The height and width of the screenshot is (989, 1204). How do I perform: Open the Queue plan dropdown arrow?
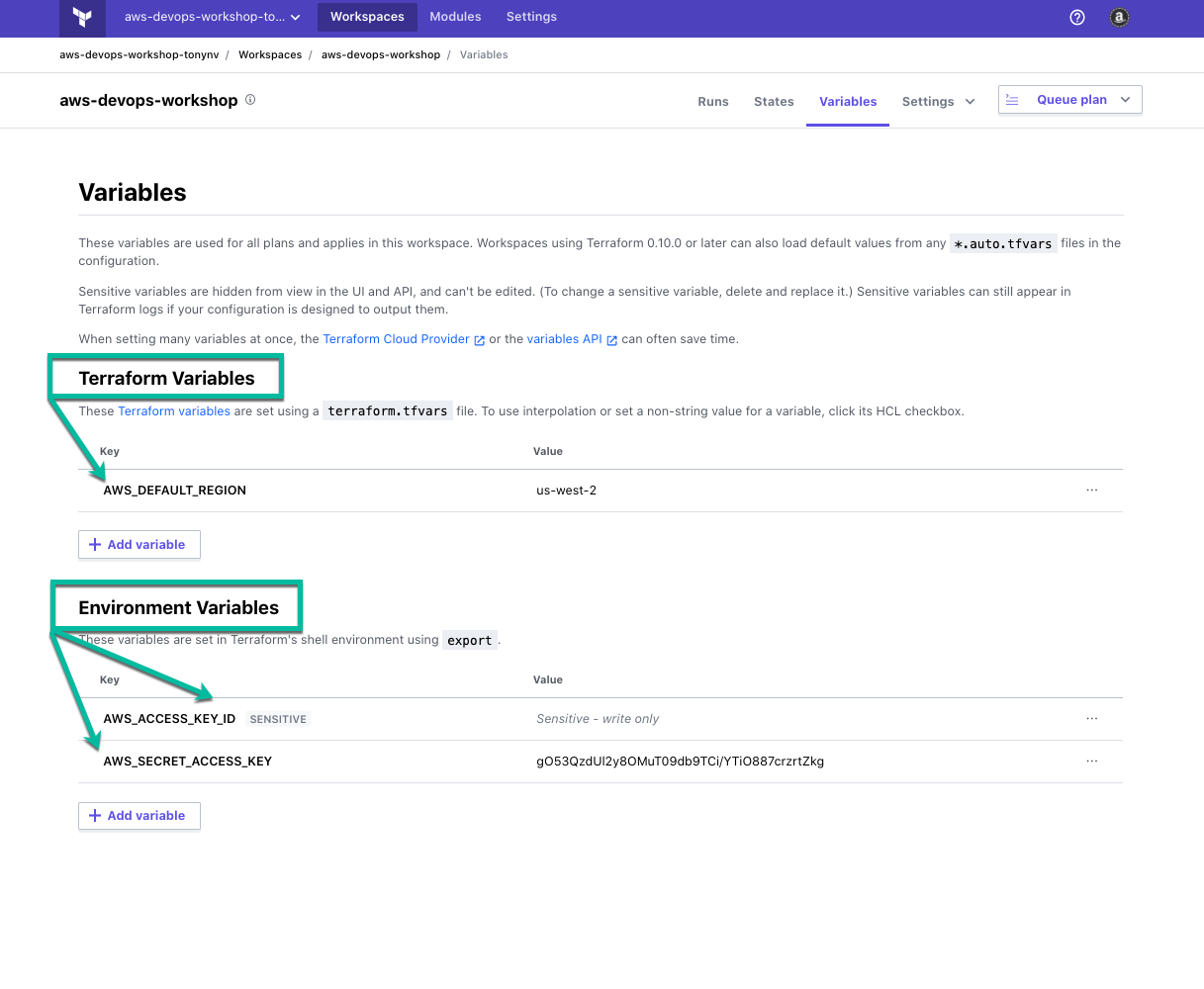point(1126,100)
